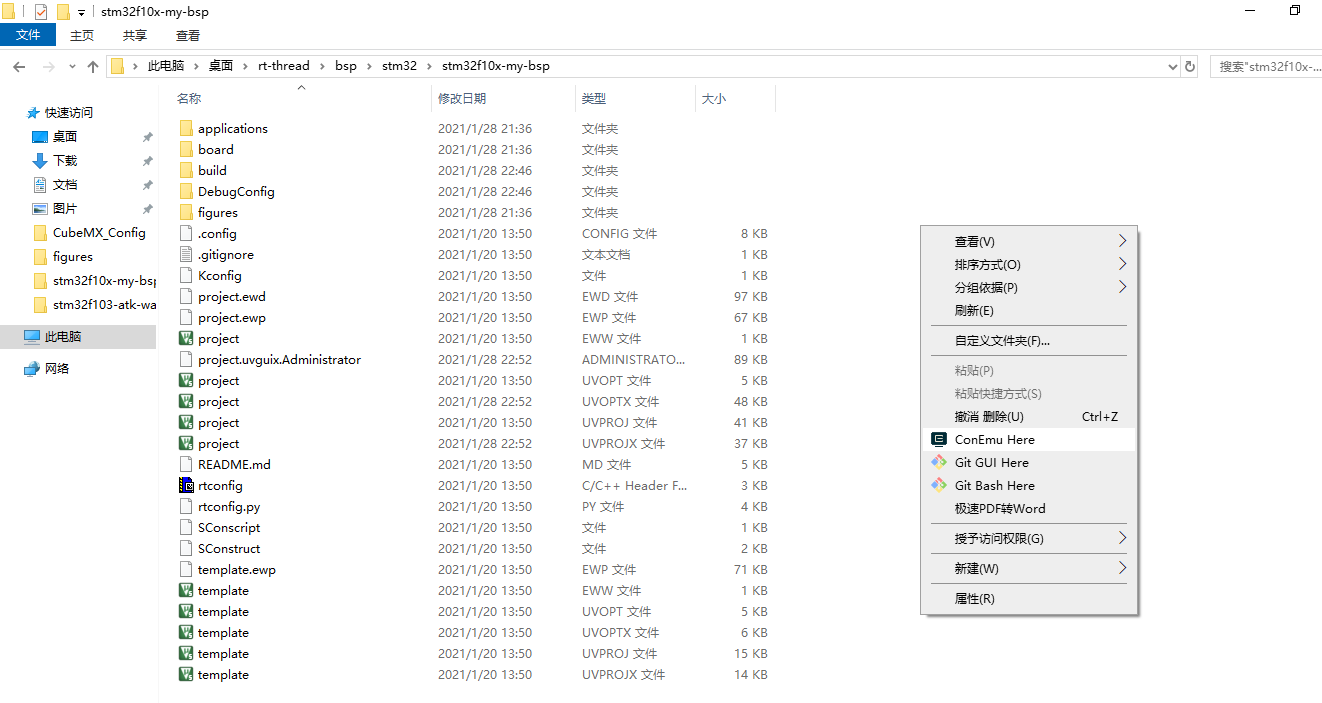Click the Git Bash Here icon

938,485
